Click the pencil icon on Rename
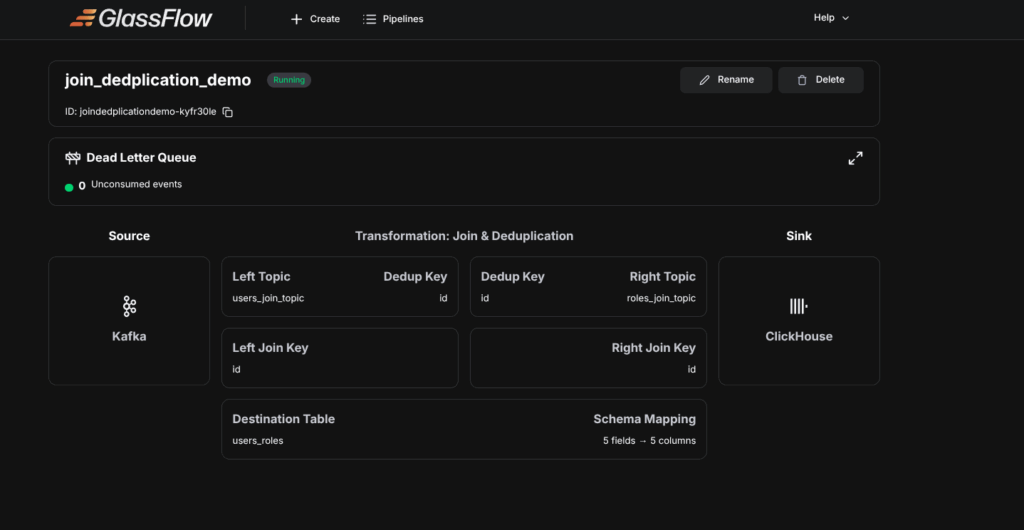This screenshot has width=1024, height=530. [705, 80]
